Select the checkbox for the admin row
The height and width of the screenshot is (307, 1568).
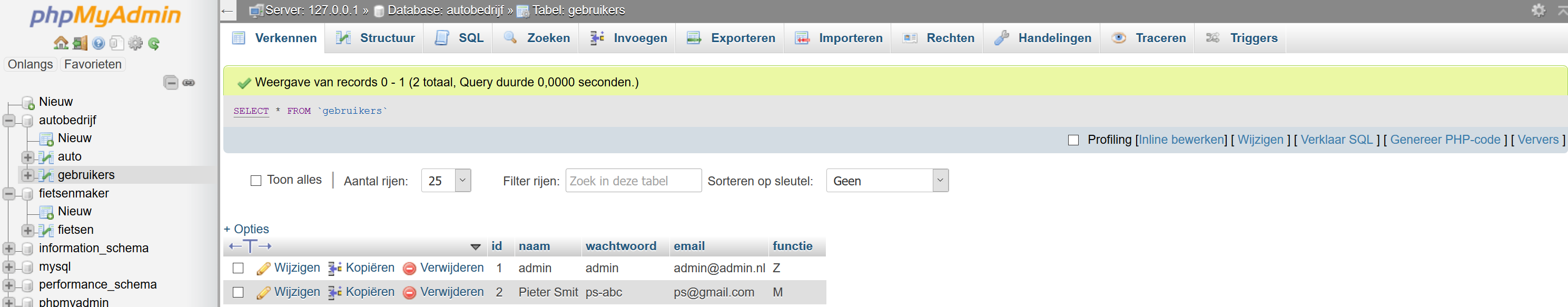coord(238,268)
